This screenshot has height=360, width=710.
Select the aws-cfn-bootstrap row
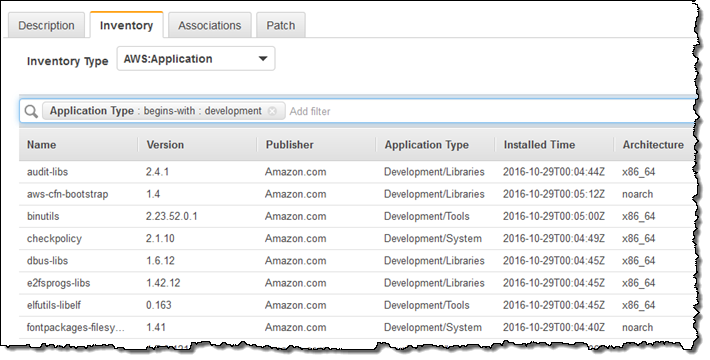[358, 194]
